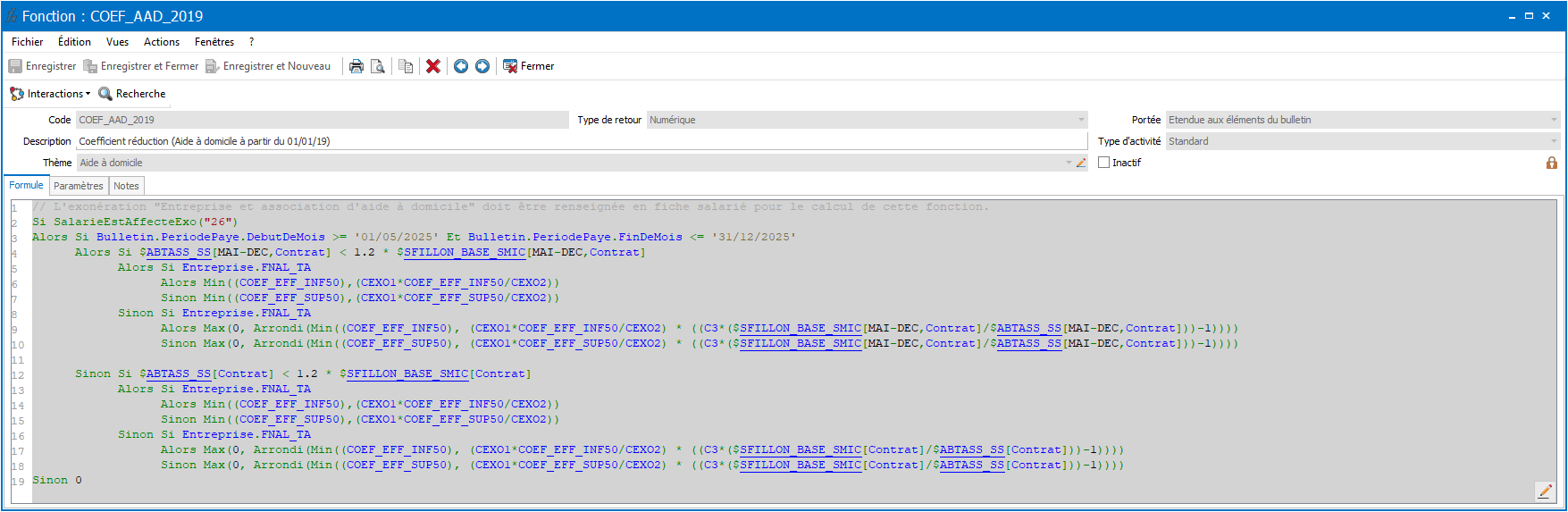Open print preview with magnifier page icon
Image resolution: width=1568 pixels, height=512 pixels.
pos(378,66)
